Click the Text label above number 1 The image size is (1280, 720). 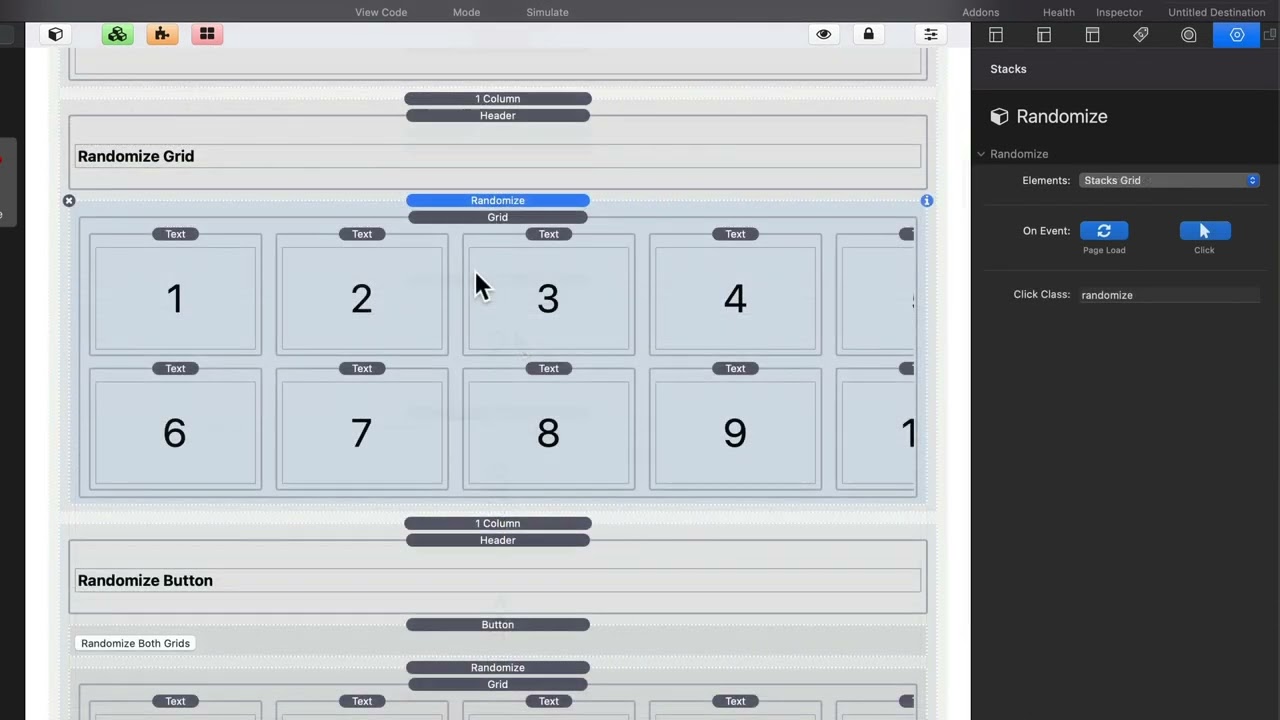pos(175,234)
